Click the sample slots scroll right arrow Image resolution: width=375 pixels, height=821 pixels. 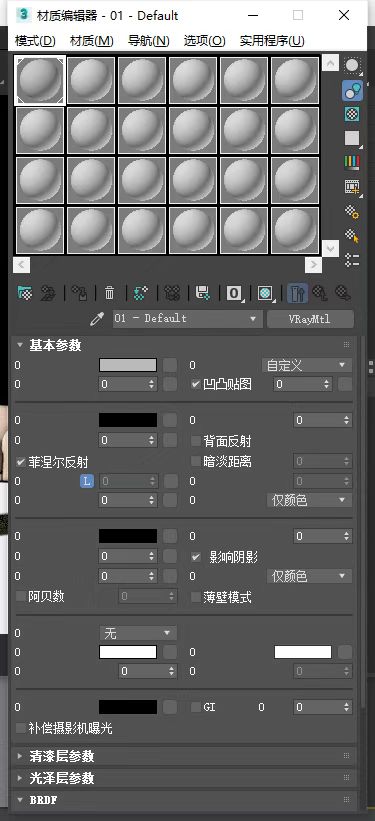[313, 265]
